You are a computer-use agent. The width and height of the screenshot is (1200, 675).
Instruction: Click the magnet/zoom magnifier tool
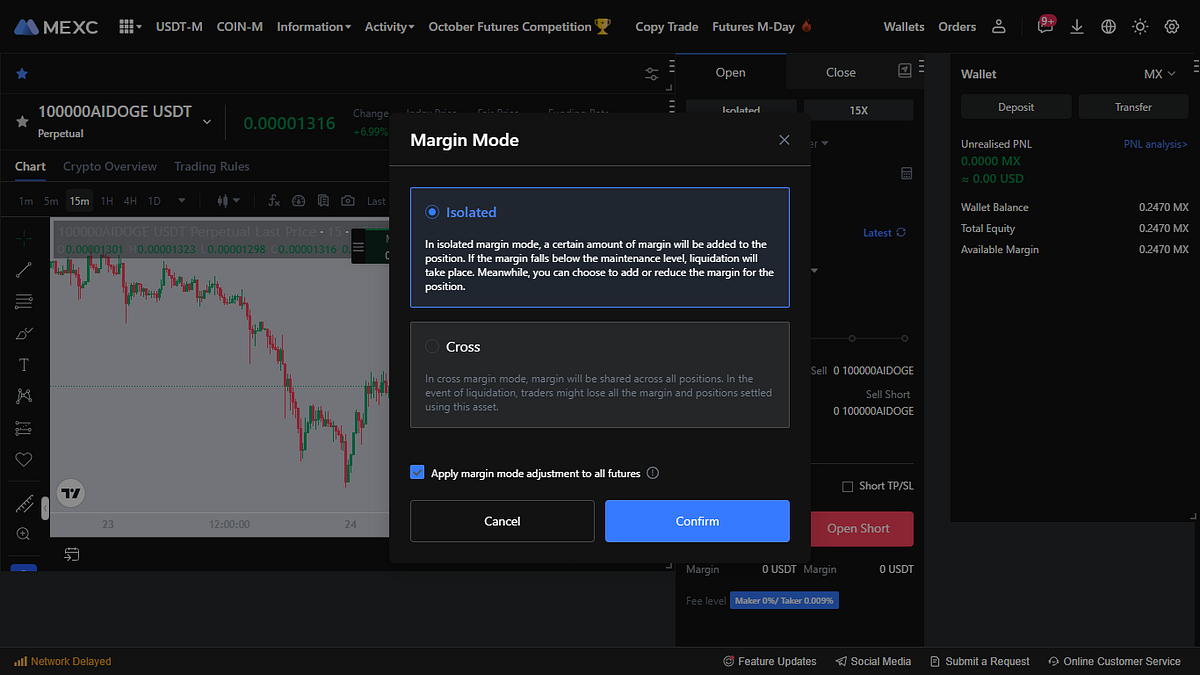point(22,533)
